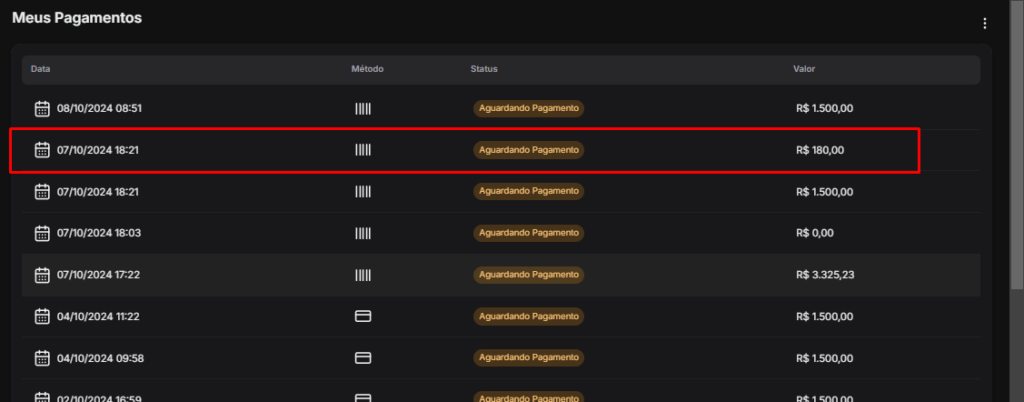Image resolution: width=1024 pixels, height=402 pixels.
Task: Click barcode icon for 08/10/2024 08:51 payment
Action: coord(363,108)
